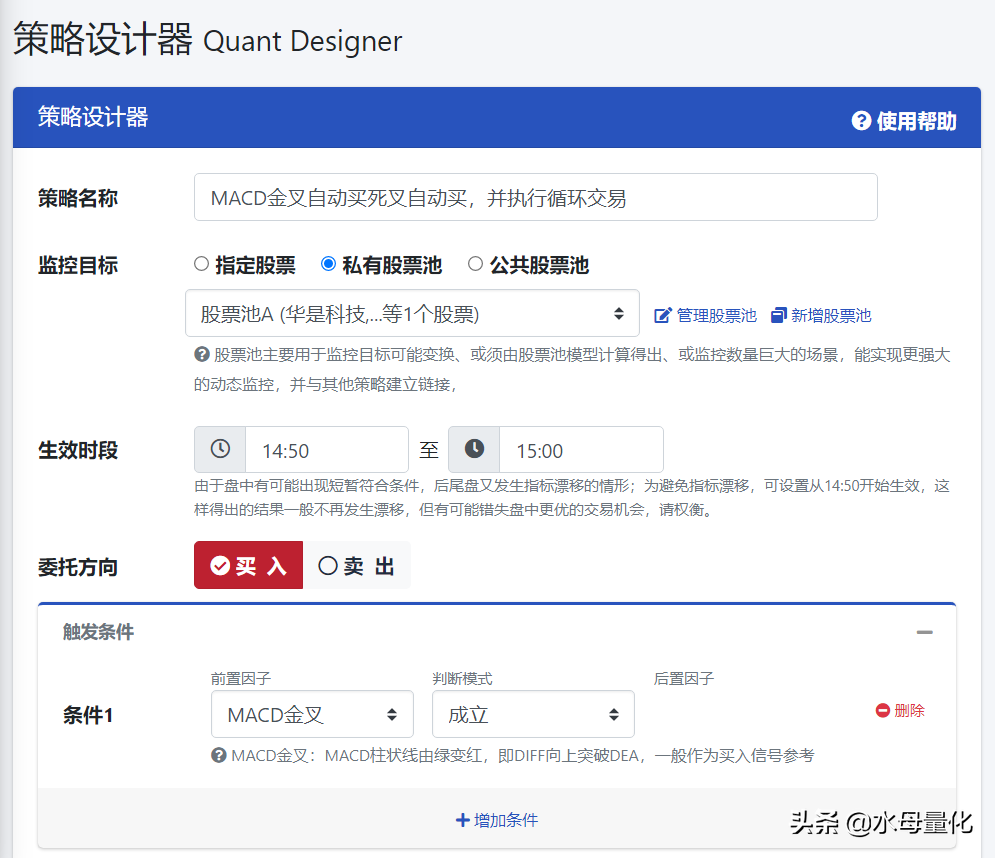Select the 指定股票 radio button
This screenshot has height=858, width=995.
pos(201,265)
